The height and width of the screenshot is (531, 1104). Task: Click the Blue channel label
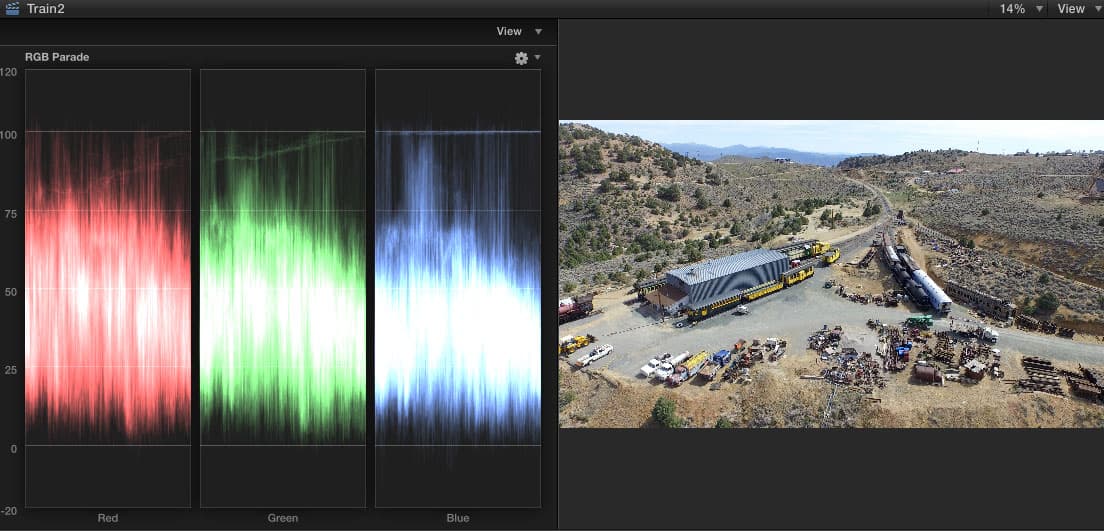pyautogui.click(x=458, y=518)
